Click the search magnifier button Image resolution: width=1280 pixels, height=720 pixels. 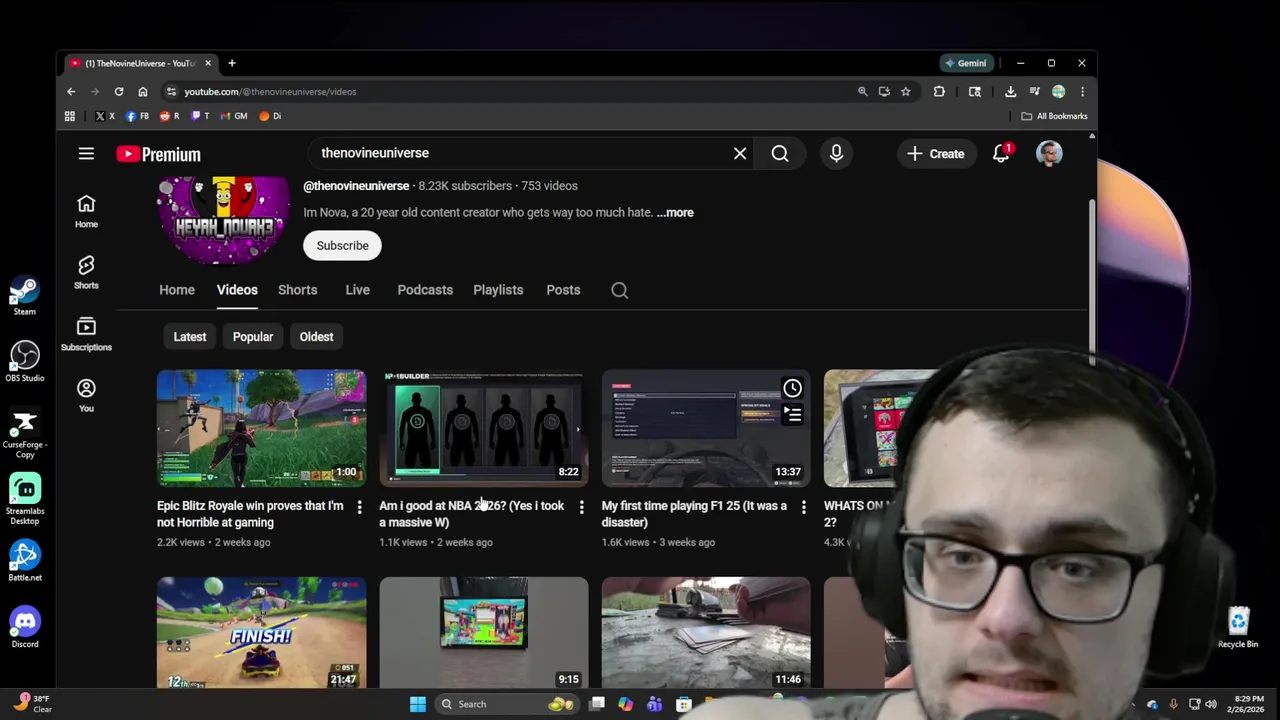pos(780,153)
